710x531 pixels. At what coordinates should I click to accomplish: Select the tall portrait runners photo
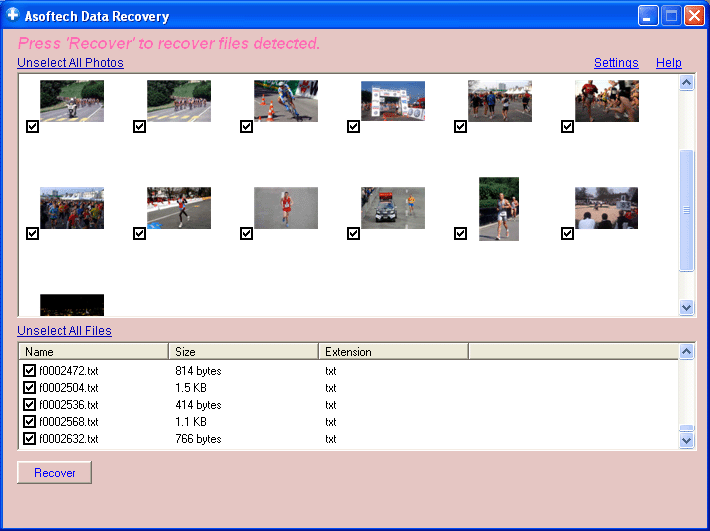coord(498,208)
